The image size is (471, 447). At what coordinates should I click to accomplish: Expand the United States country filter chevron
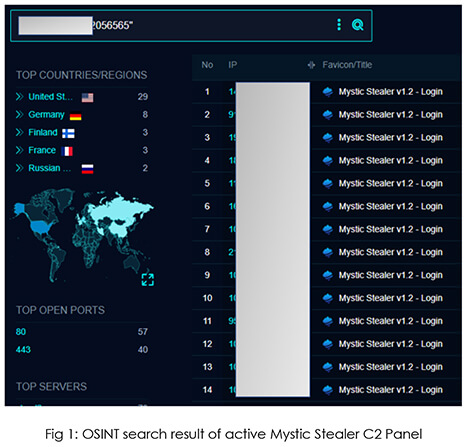19,97
